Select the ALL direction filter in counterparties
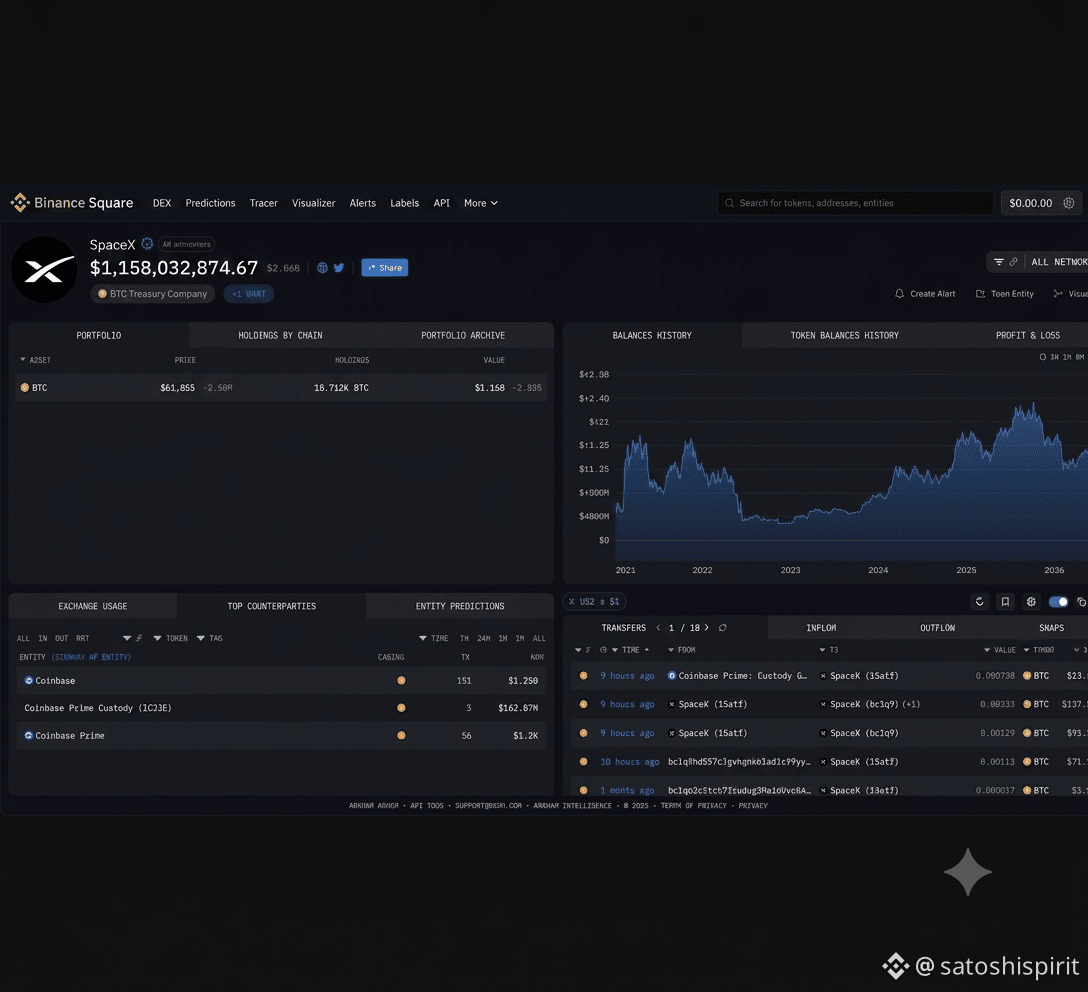Image resolution: width=1088 pixels, height=992 pixels. click(x=23, y=638)
